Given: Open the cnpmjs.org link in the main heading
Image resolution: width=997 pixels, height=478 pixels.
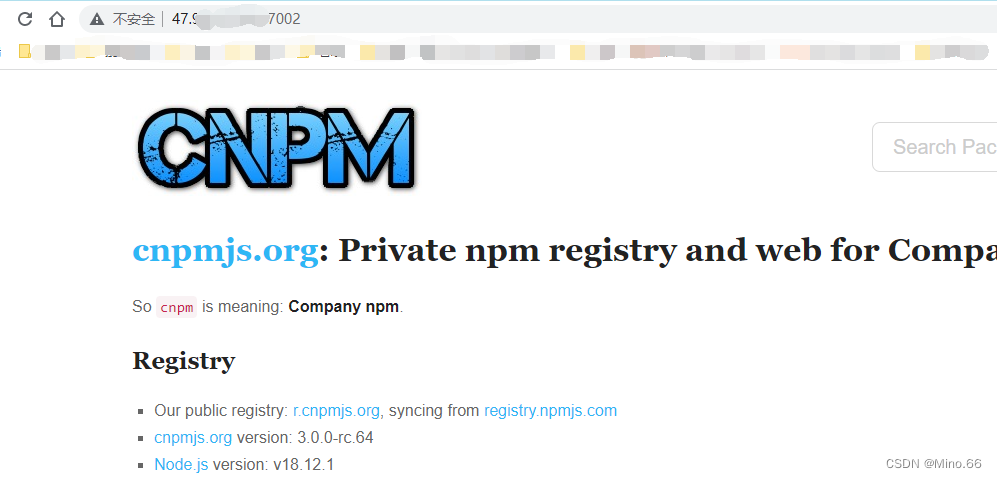Looking at the screenshot, I should pyautogui.click(x=225, y=250).
